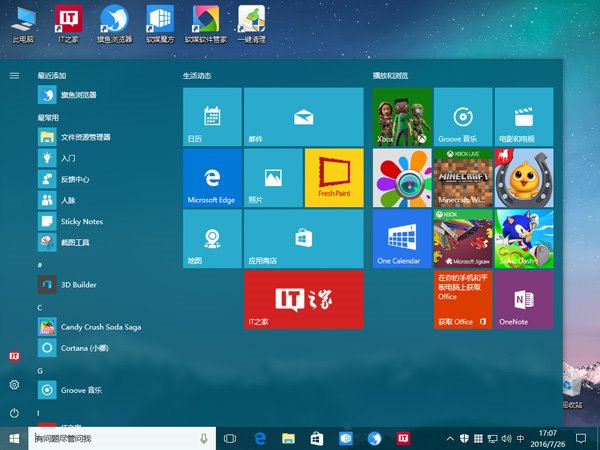
Task: Open the Fresh Paint tile
Action: pyautogui.click(x=334, y=178)
